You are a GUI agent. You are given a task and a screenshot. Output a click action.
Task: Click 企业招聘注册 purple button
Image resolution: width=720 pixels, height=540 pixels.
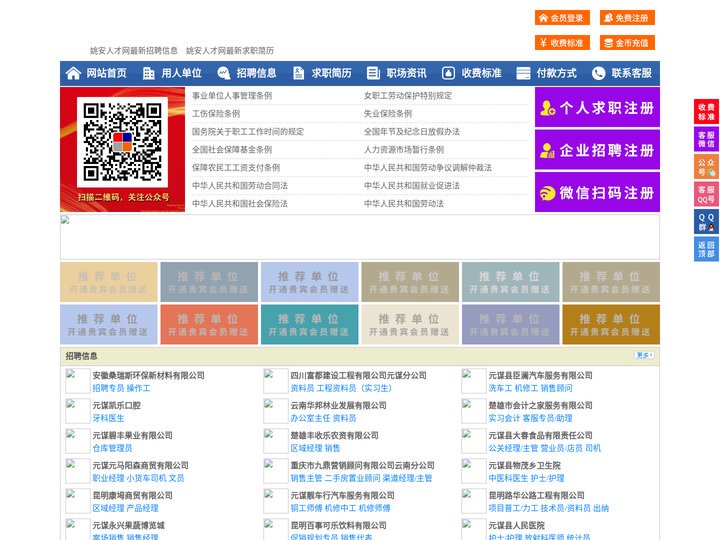tap(597, 150)
